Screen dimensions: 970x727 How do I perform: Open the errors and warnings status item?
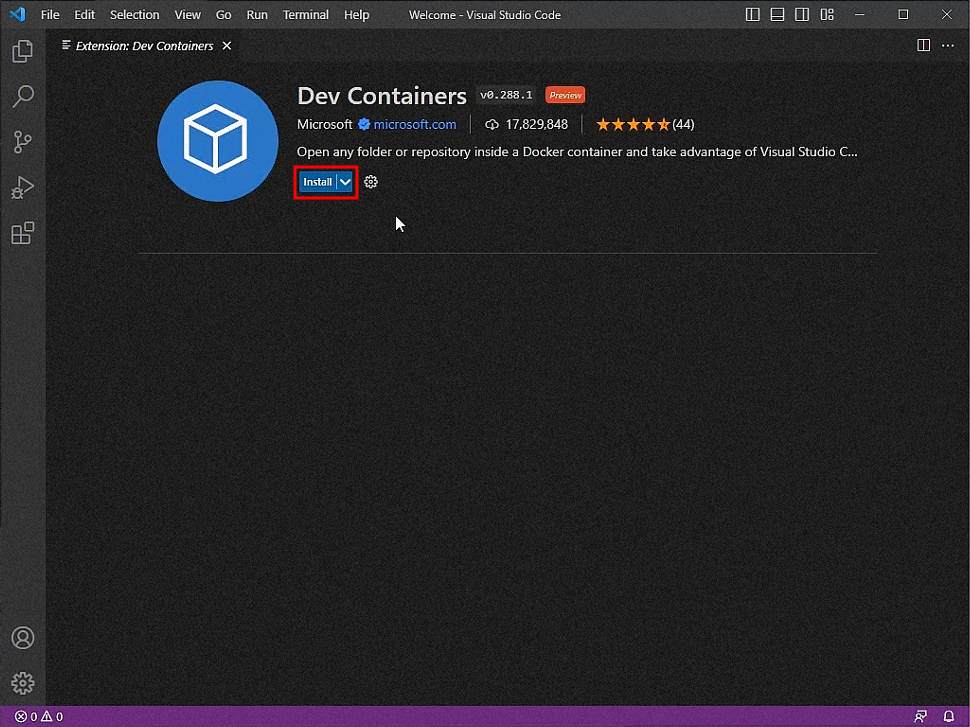(39, 716)
